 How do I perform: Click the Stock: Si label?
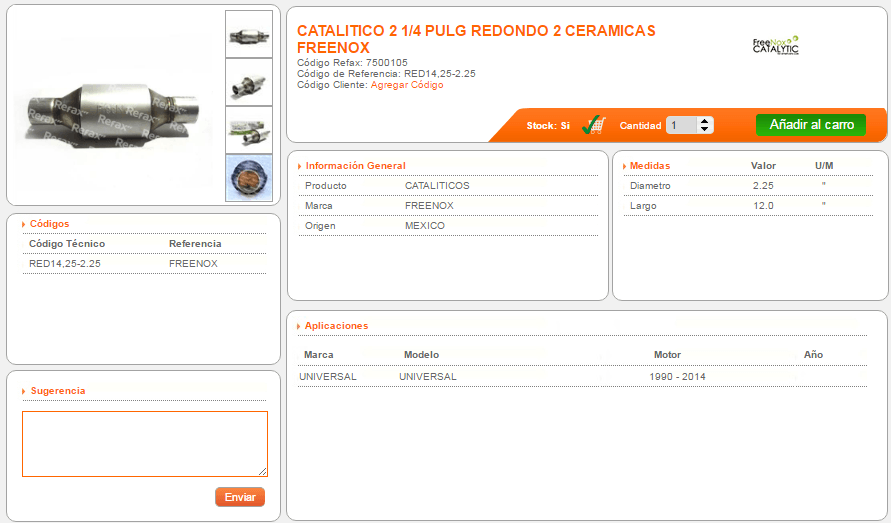(x=548, y=126)
